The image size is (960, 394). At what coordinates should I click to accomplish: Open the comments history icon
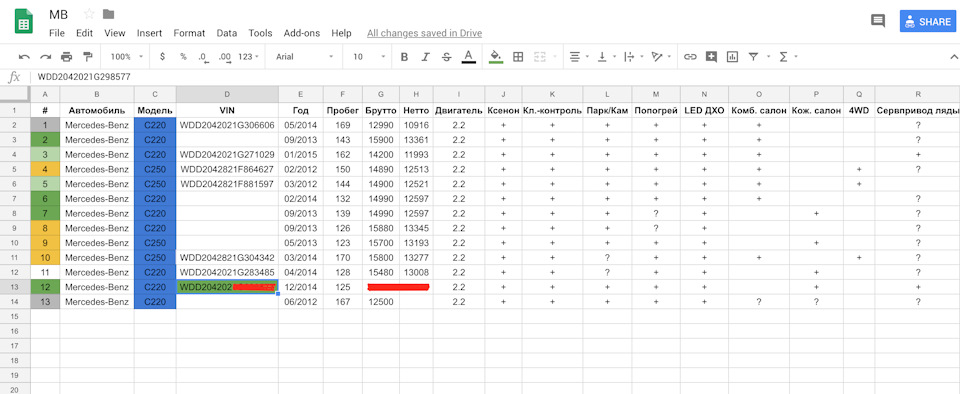877,21
